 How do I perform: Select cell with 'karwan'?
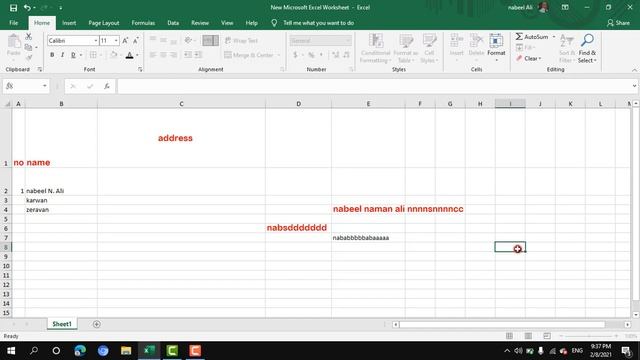pos(61,200)
